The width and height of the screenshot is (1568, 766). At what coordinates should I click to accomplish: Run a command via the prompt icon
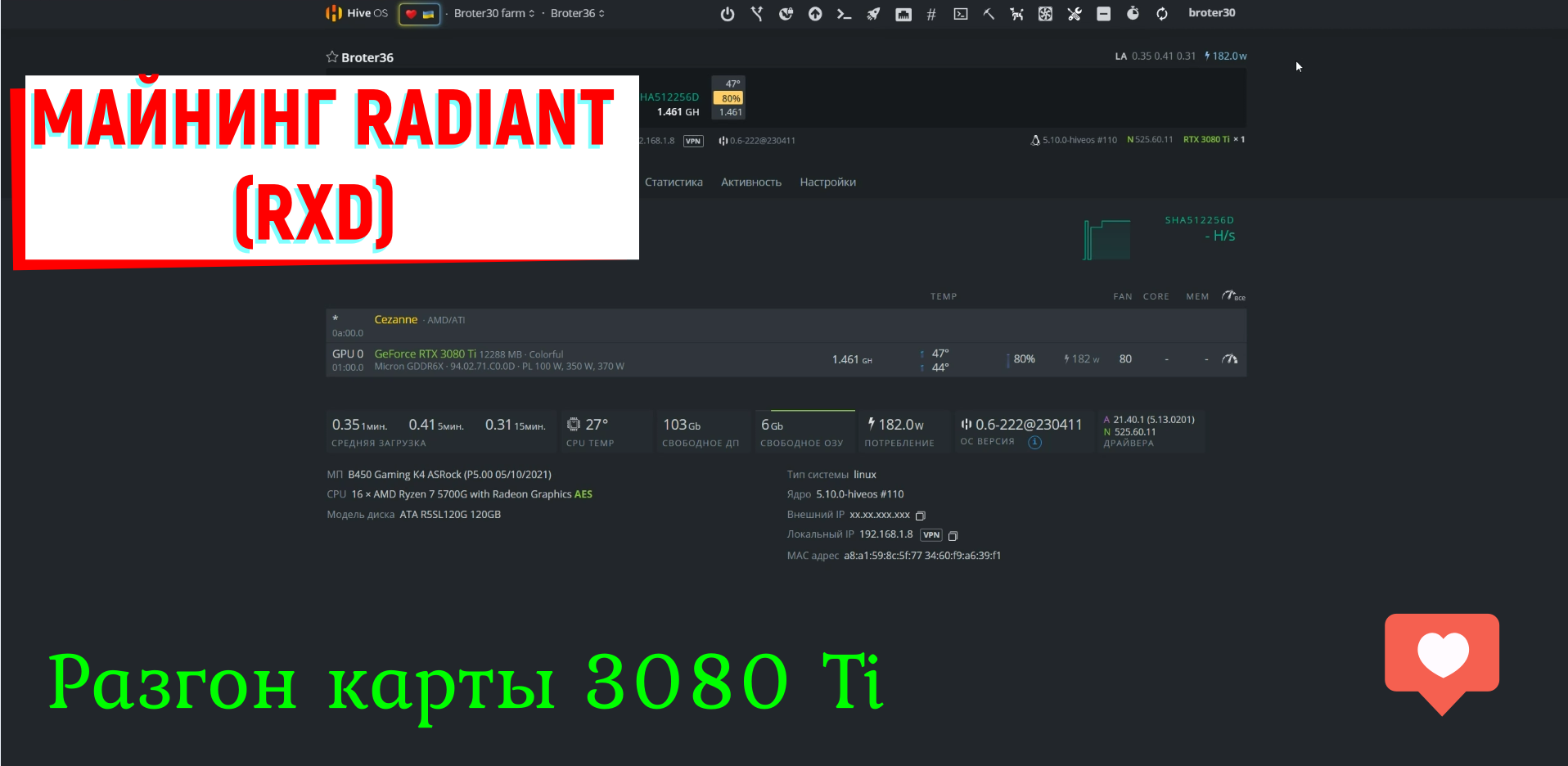[x=844, y=14]
